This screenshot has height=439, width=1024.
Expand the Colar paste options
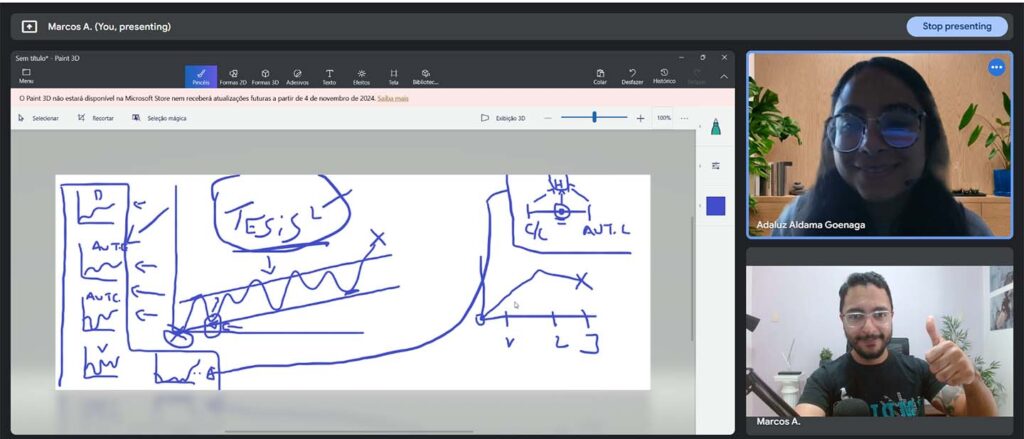[x=600, y=76]
